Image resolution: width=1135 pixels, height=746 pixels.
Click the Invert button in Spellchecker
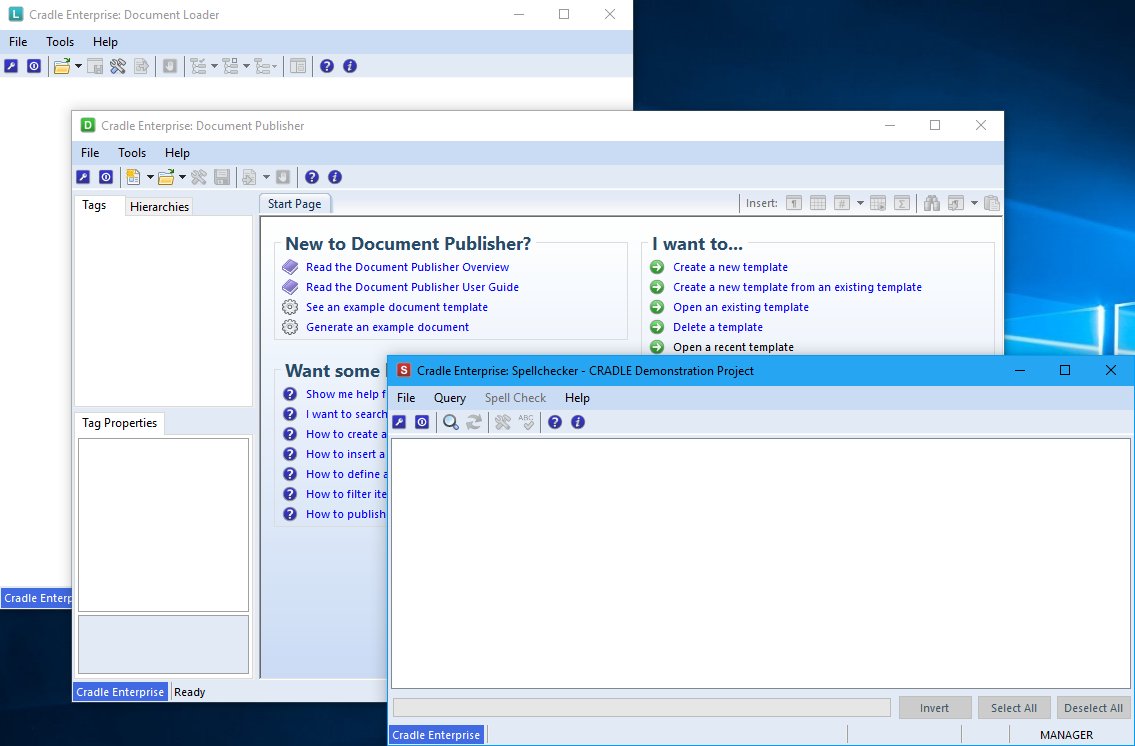(x=934, y=708)
